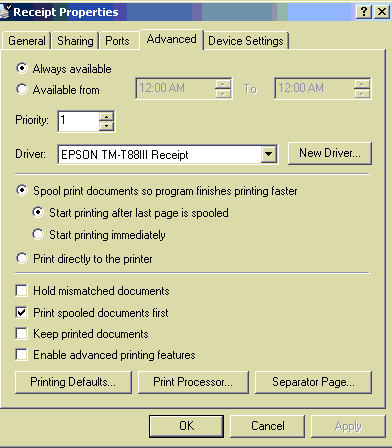Click end time spinner down arrow

click(362, 93)
